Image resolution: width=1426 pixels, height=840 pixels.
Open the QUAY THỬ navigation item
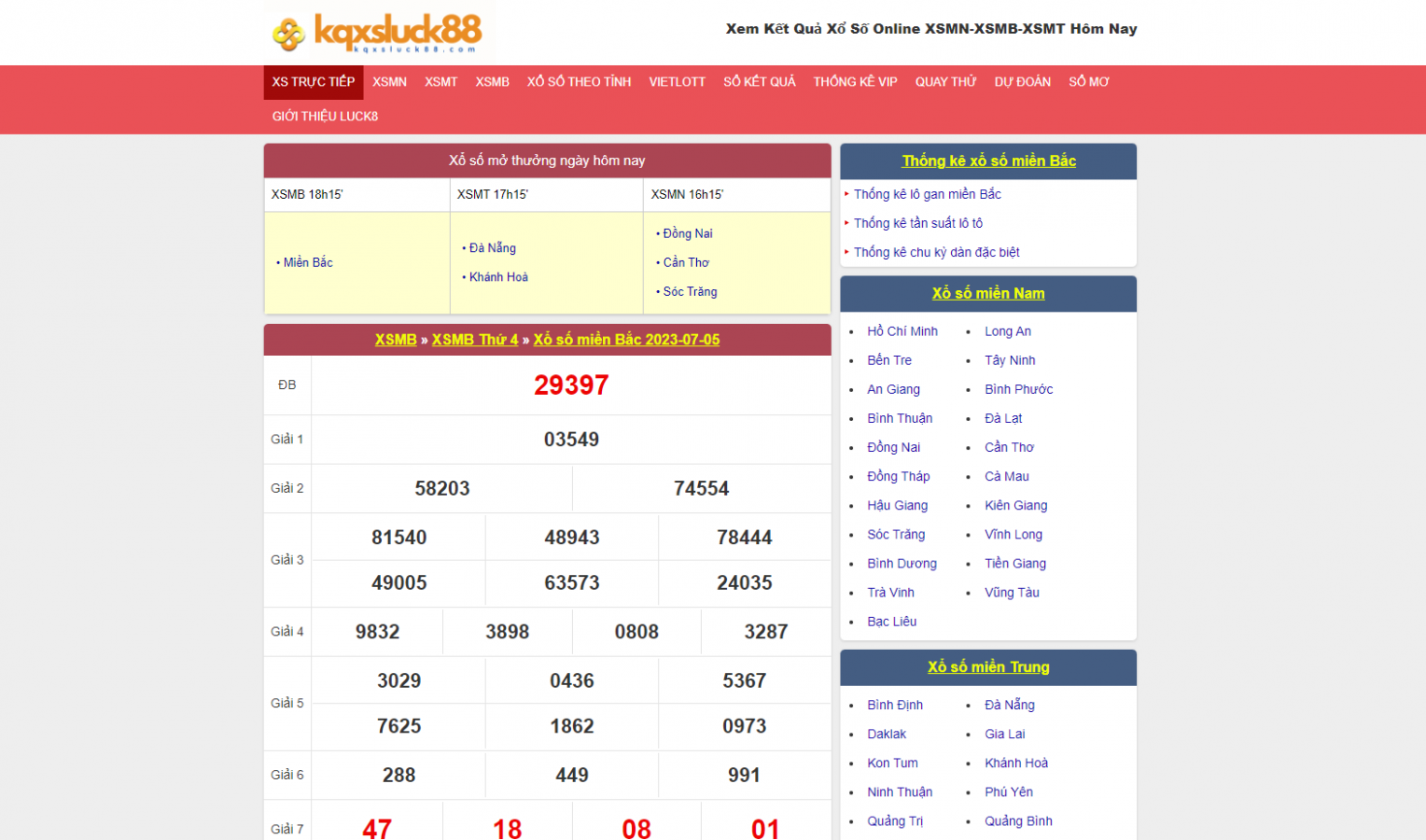click(945, 82)
